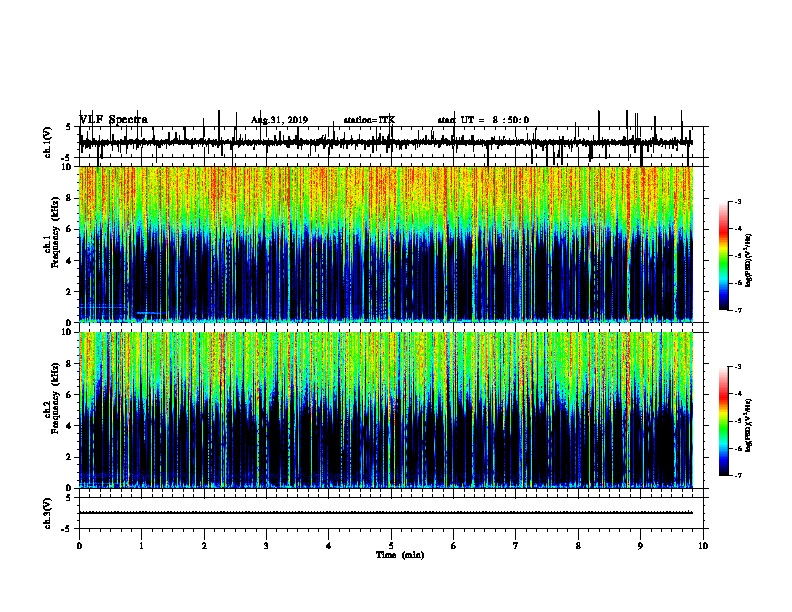Click time axis tick label "6"
This screenshot has width=792, height=612.
[453, 546]
